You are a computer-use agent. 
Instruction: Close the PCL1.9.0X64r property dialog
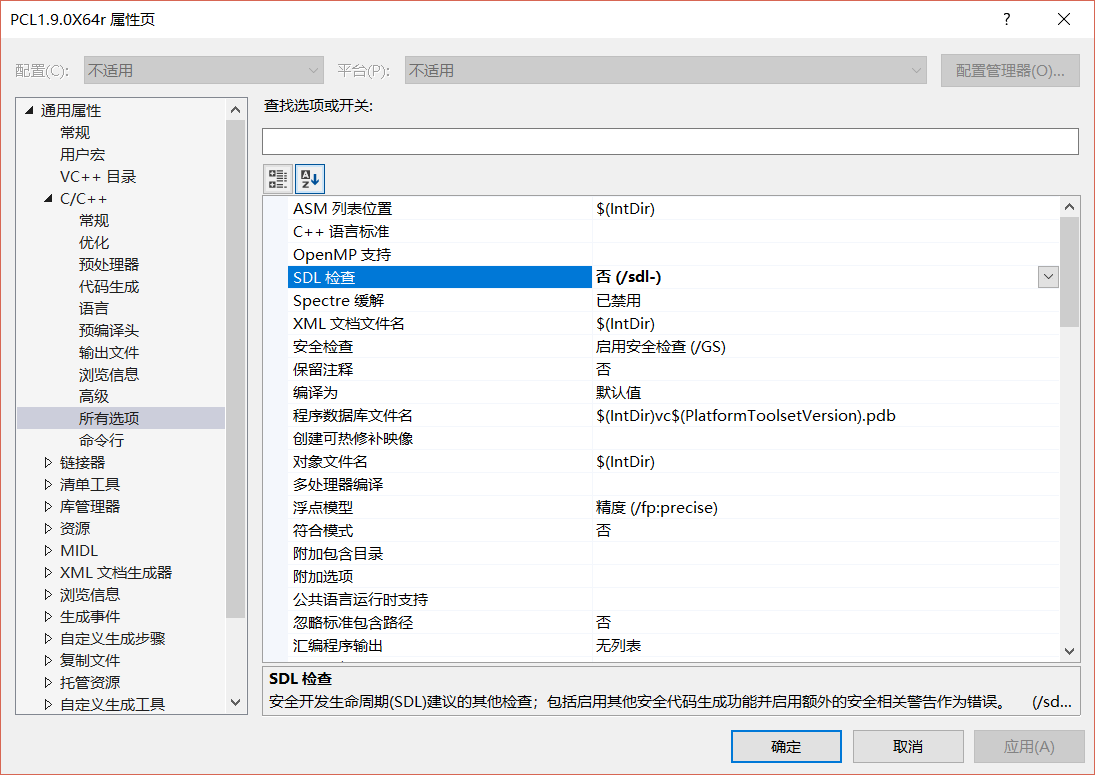coord(1064,19)
